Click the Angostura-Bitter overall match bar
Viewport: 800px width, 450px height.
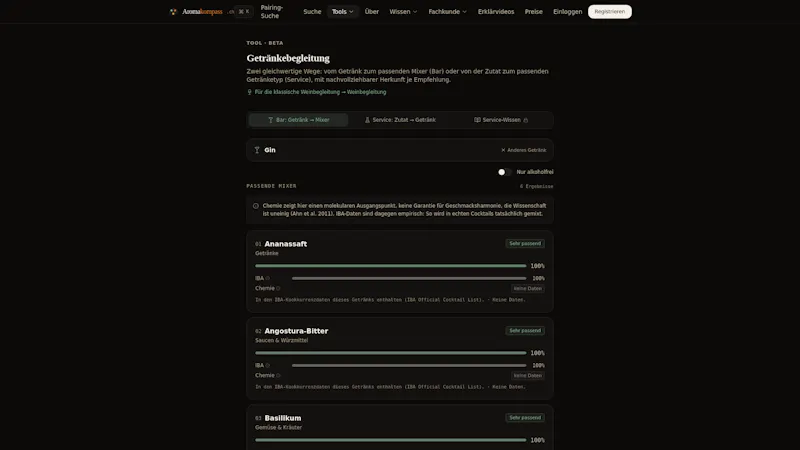391,353
